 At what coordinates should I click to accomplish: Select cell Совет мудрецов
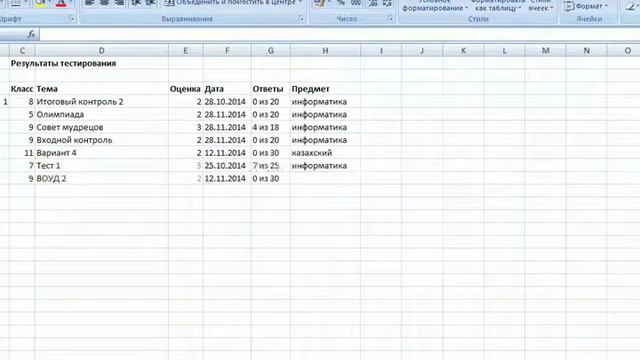tap(102, 127)
